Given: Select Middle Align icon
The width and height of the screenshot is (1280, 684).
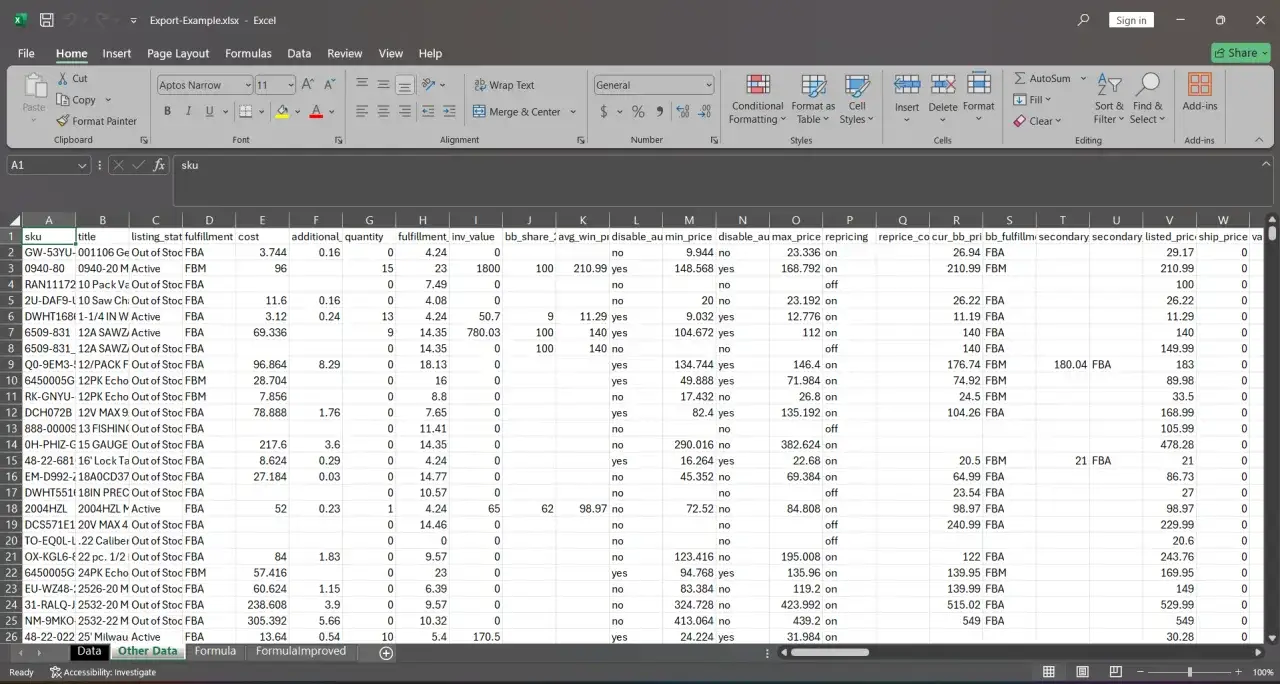Looking at the screenshot, I should [383, 85].
